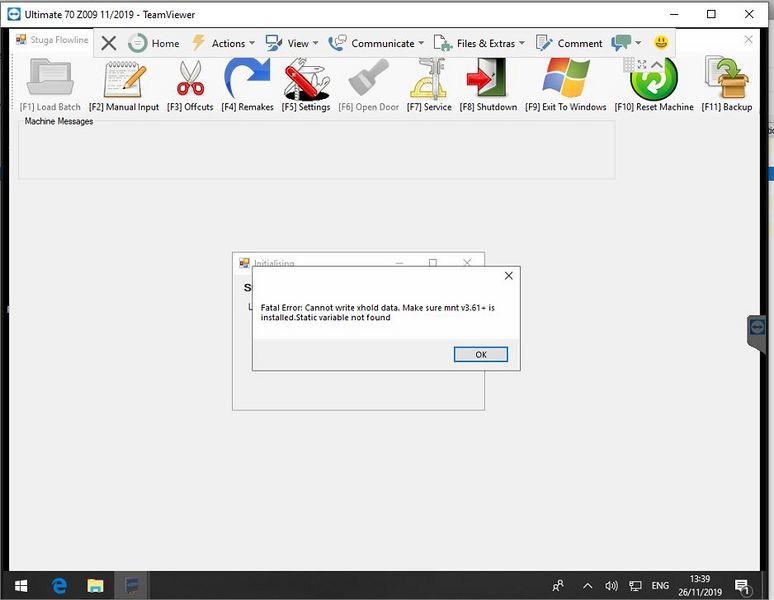Click F10 Reset Machine green icon

[x=654, y=79]
